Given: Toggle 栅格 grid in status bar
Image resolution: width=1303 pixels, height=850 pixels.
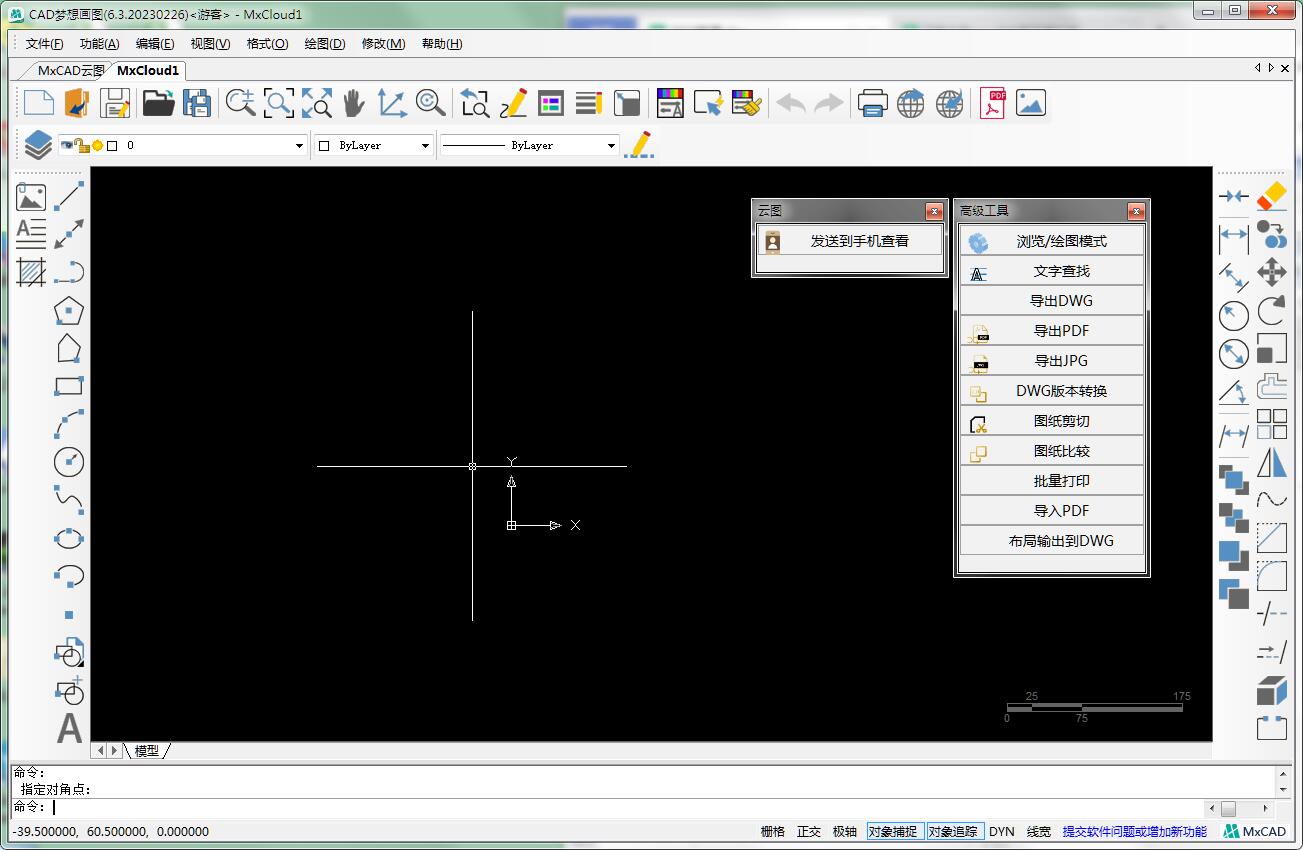Looking at the screenshot, I should click(772, 831).
